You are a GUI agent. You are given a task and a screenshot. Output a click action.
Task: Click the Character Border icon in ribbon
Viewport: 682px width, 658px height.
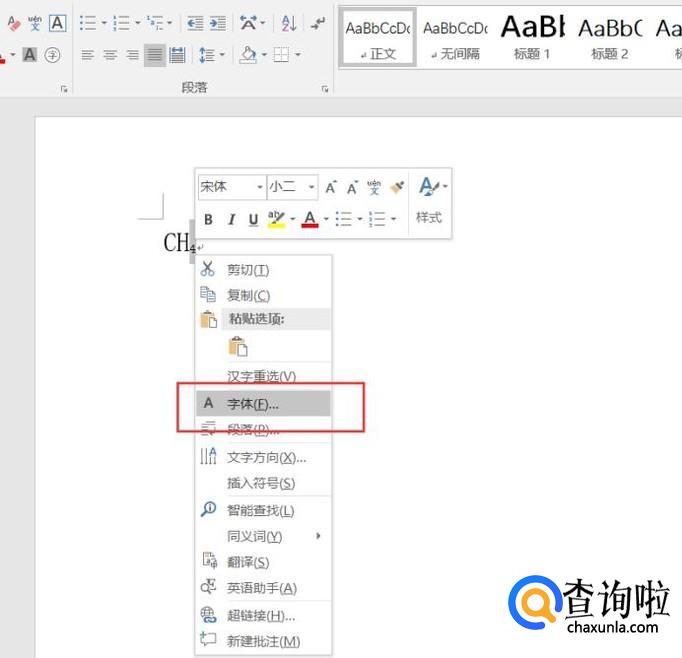pyautogui.click(x=57, y=23)
